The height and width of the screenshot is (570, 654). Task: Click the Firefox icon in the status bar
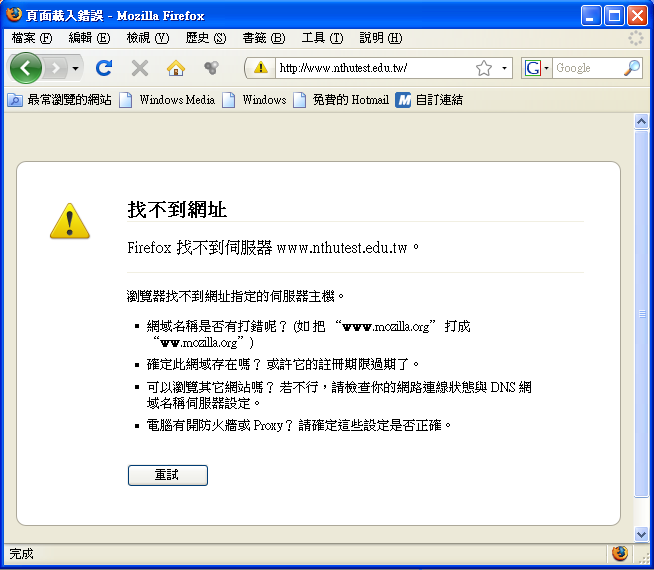pyautogui.click(x=619, y=553)
